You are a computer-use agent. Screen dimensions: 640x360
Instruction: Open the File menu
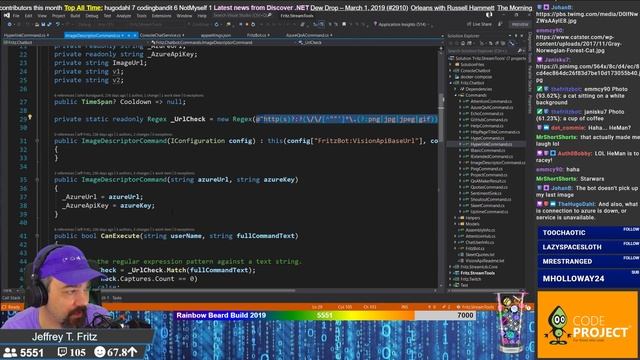tap(16, 16)
